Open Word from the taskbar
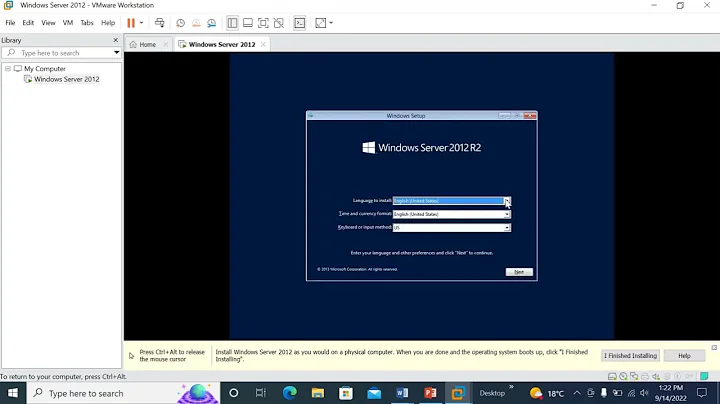Screen dimensions: 720x404 402,393
